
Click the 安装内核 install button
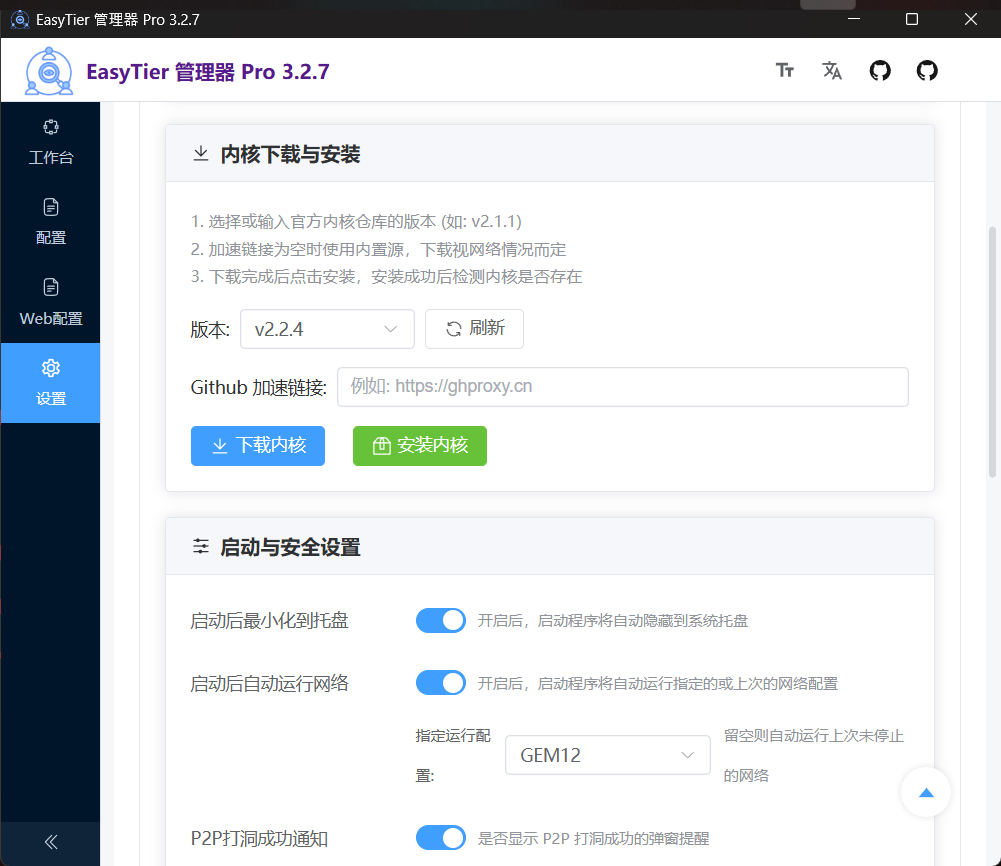click(419, 446)
